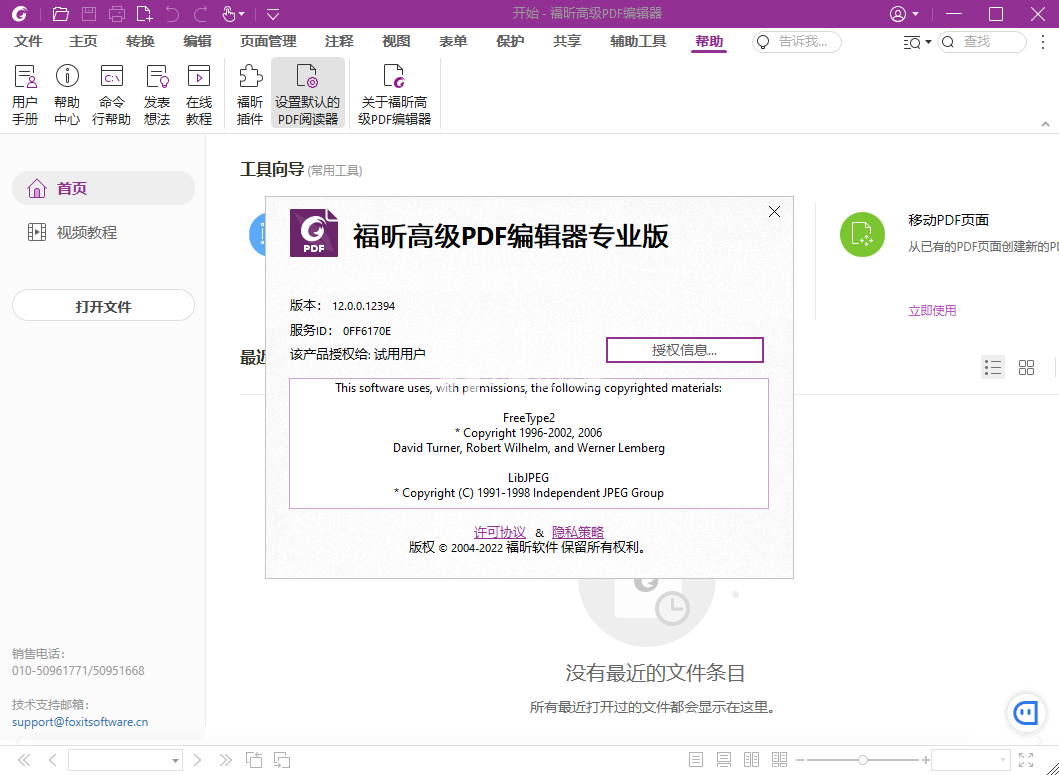The image size is (1059, 775).
Task: Go to first page using double-left arrows
Action: coord(24,760)
